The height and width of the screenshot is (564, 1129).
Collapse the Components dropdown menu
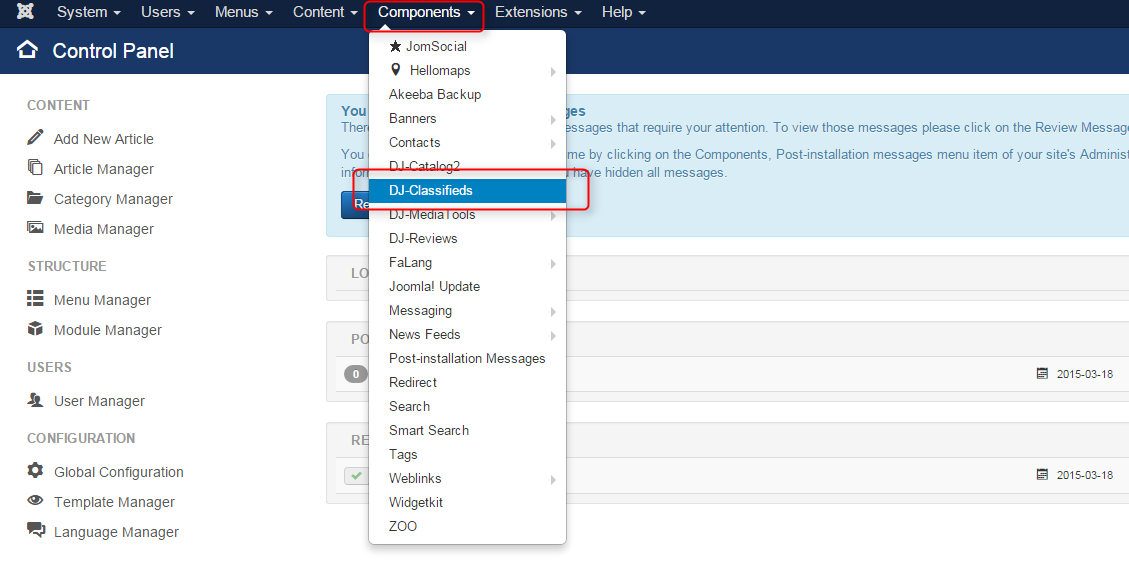426,12
